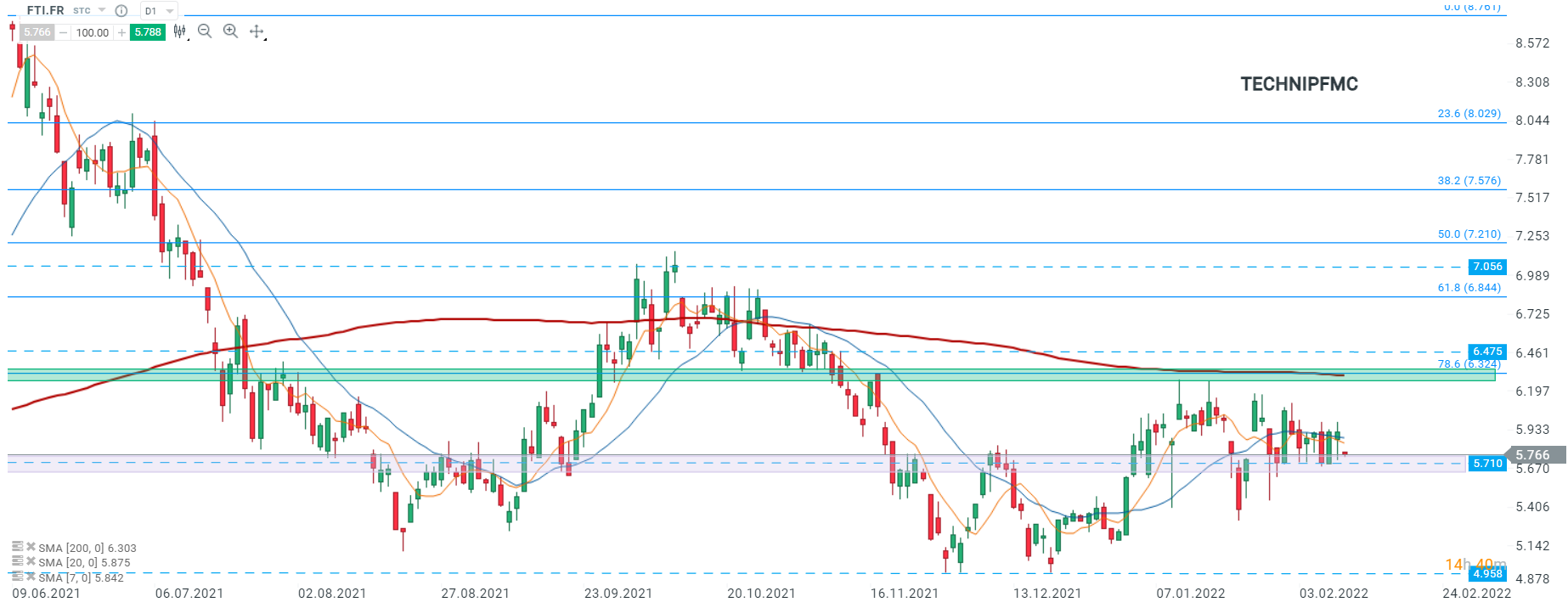This screenshot has height=608, width=1568.
Task: Zoom out the chart with magnifier minus
Action: [205, 31]
